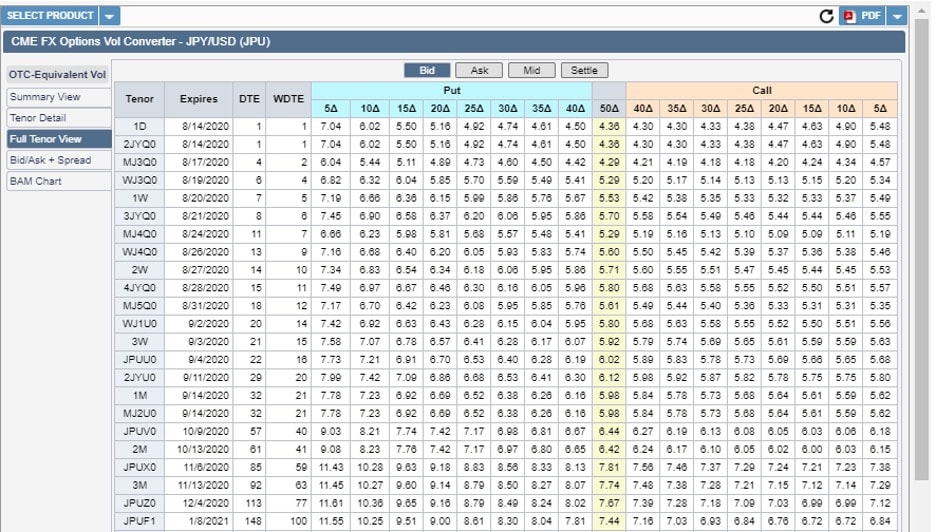
Task: Open the BAM Chart tab
Action: coord(56,181)
